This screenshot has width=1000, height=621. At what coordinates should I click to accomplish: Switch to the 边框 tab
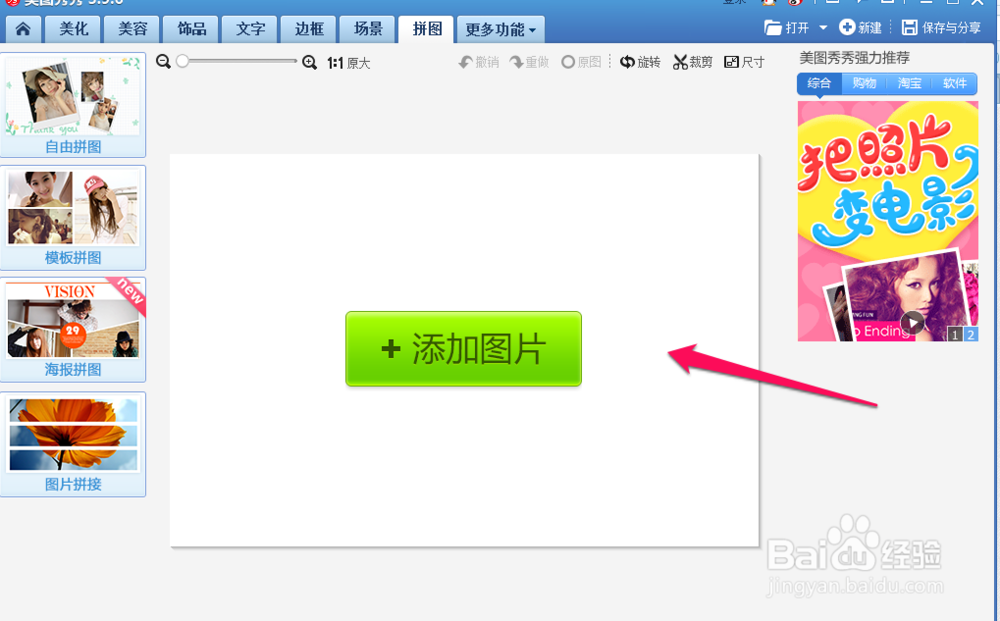click(x=308, y=29)
